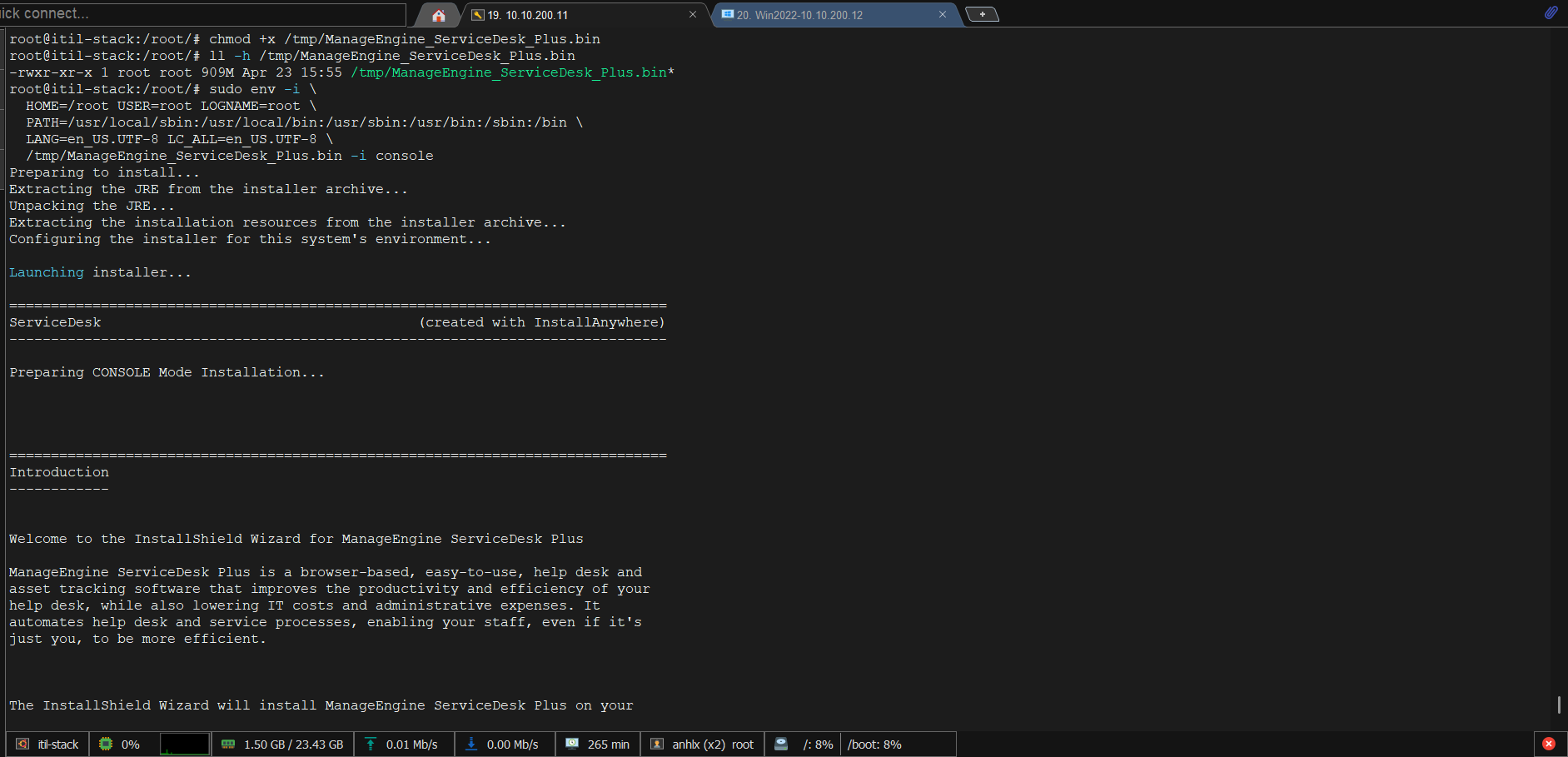The image size is (1568, 757).
Task: Click the uptime 265 min indicator
Action: (x=598, y=745)
